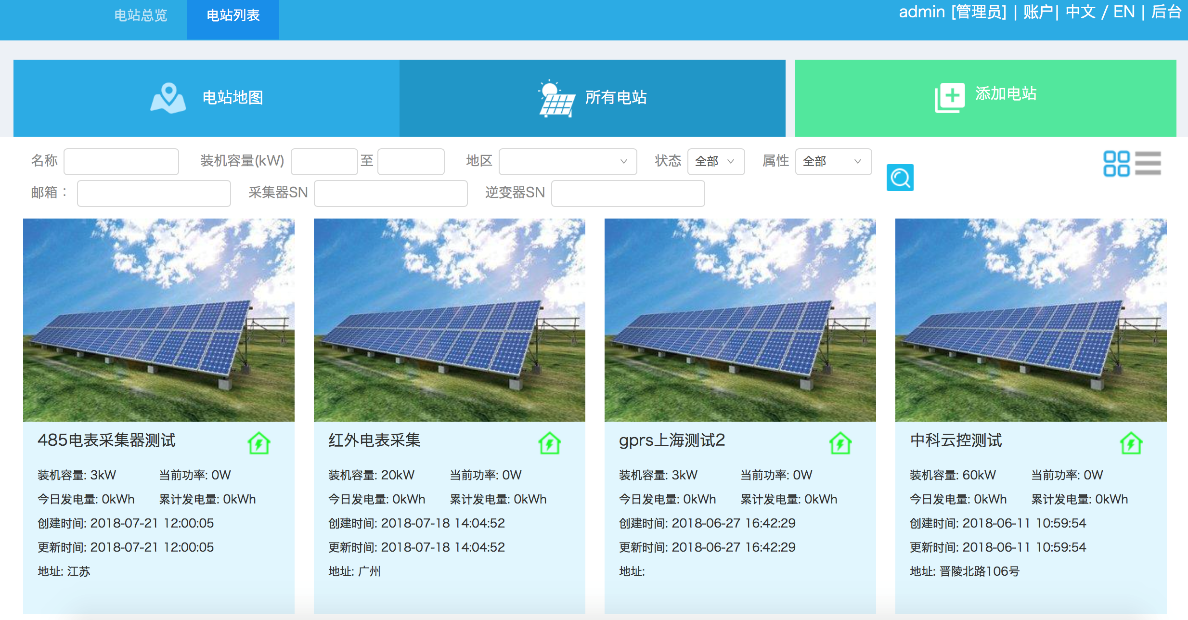
Task: Click green house icon on 485电表采集器测试
Action: tap(259, 443)
